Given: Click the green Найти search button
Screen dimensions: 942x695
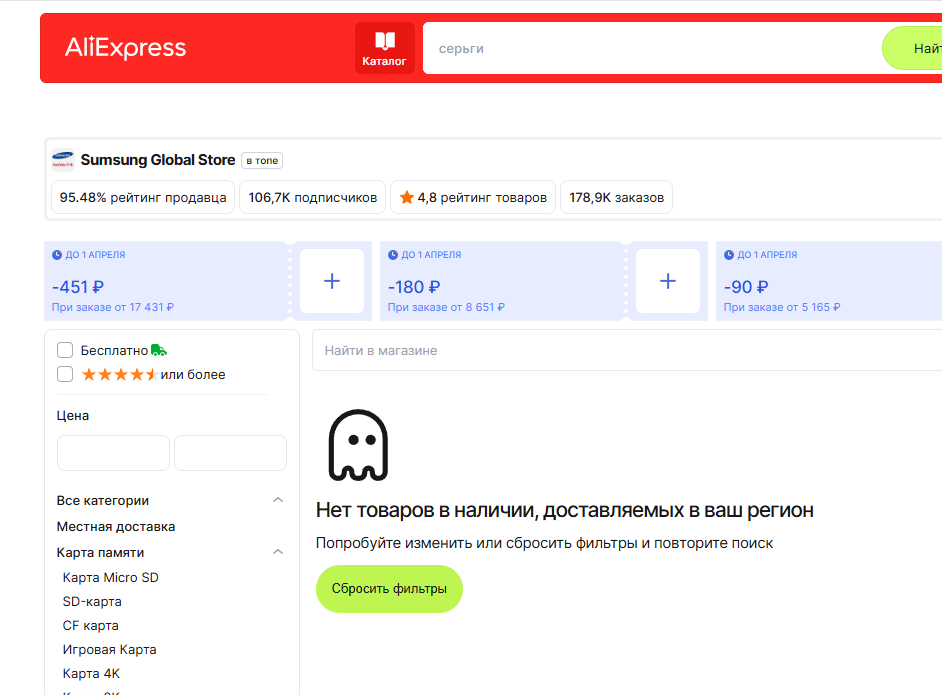Looking at the screenshot, I should [912, 48].
